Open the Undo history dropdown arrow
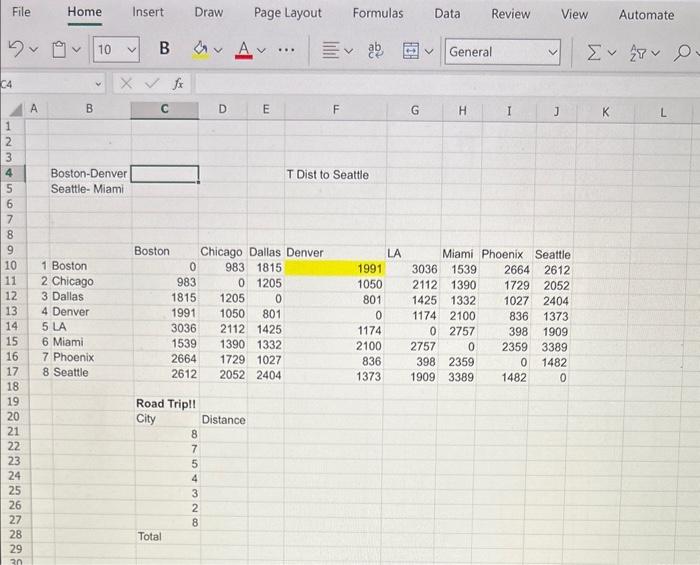This screenshot has height=565, width=700. 34,49
